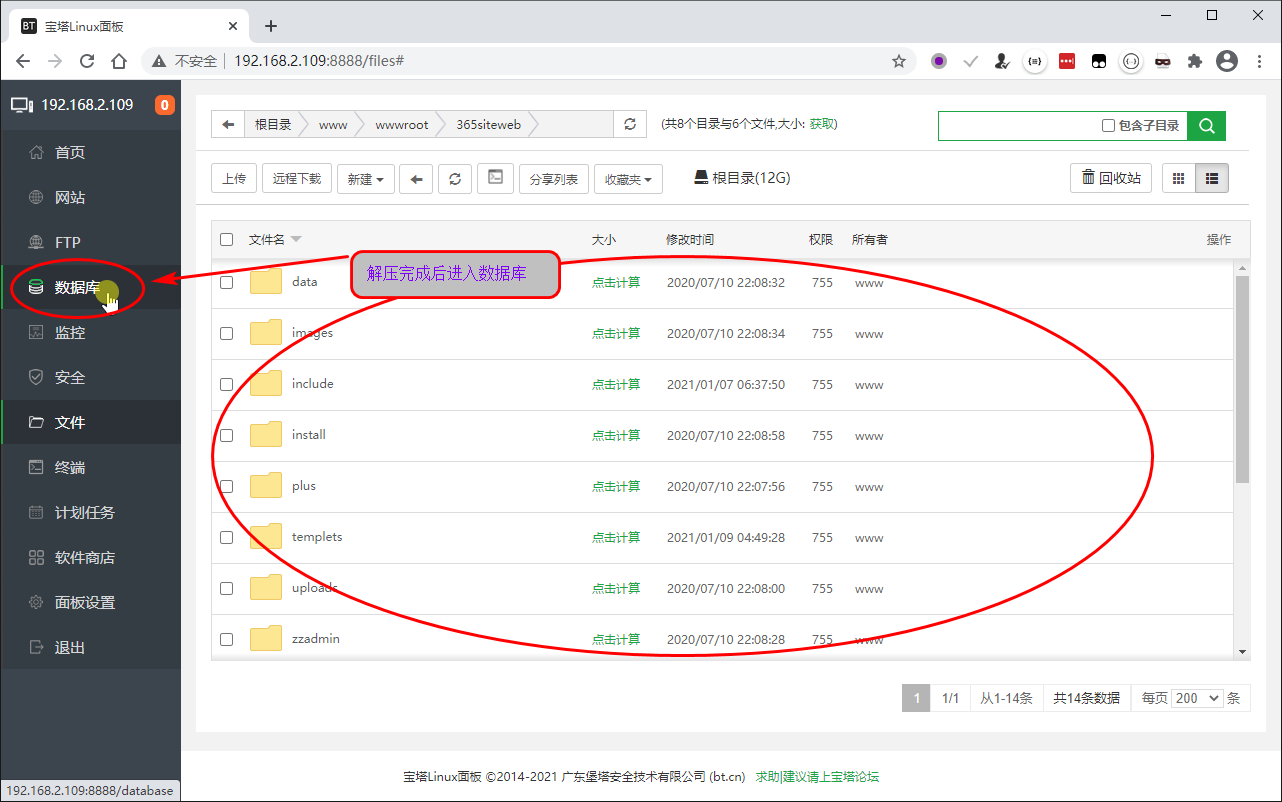Check the box for the uploads folder
1282x802 pixels.
tap(226, 588)
